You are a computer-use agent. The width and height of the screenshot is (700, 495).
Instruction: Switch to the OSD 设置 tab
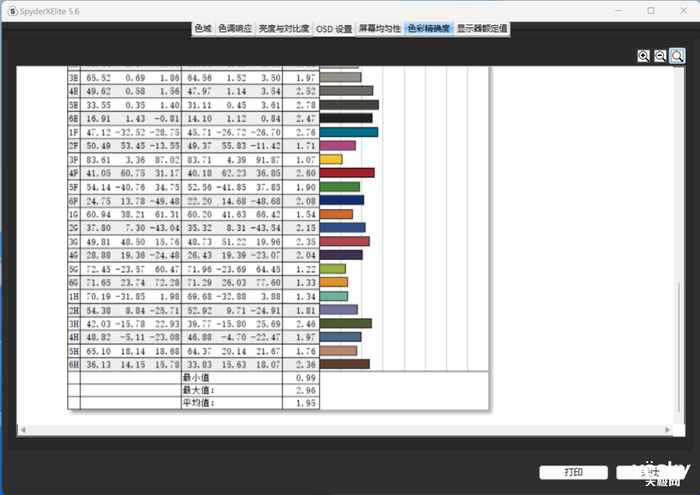[x=334, y=29]
